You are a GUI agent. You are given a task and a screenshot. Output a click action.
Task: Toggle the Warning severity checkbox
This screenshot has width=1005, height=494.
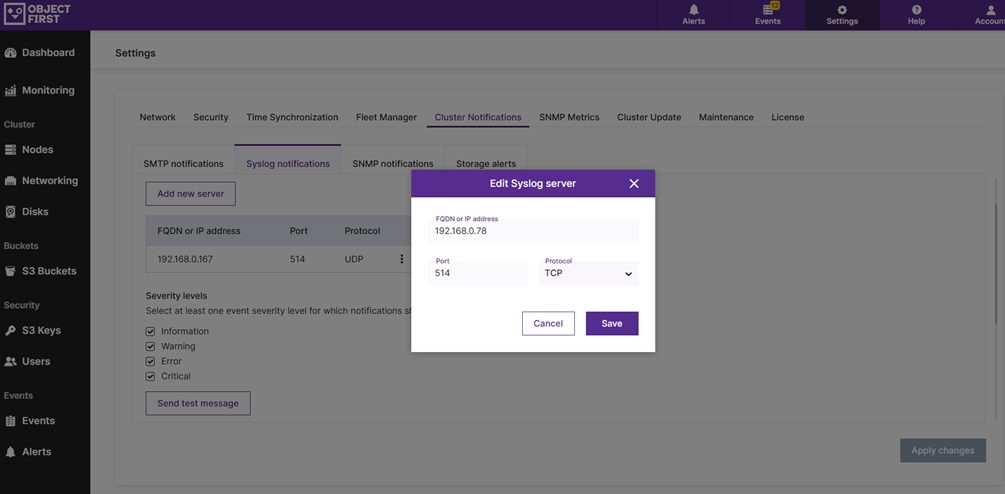151,346
